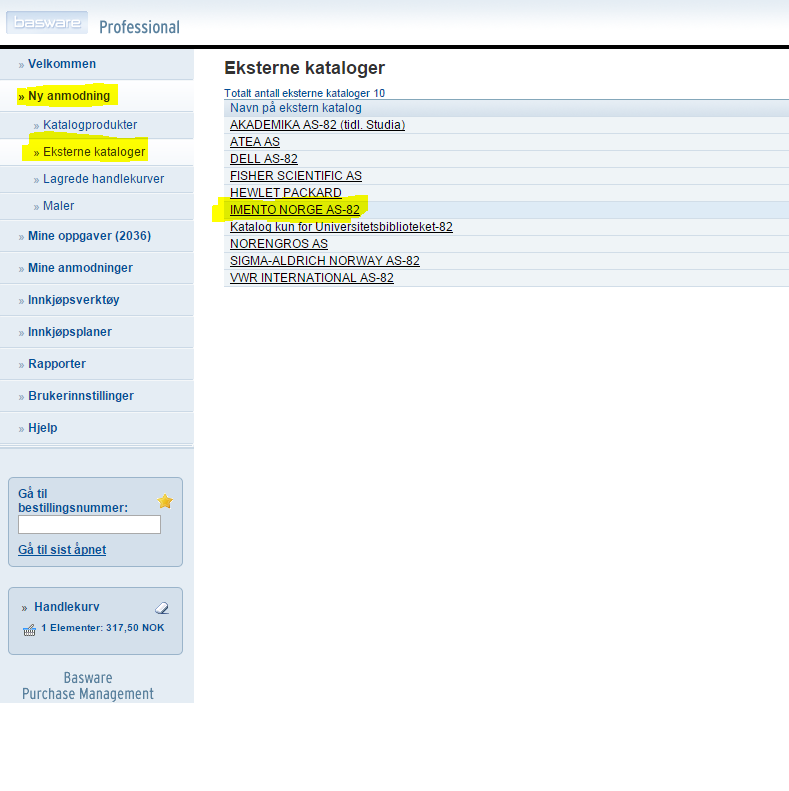
Task: Open the DELL AS-82 external catalog
Action: pos(263,159)
